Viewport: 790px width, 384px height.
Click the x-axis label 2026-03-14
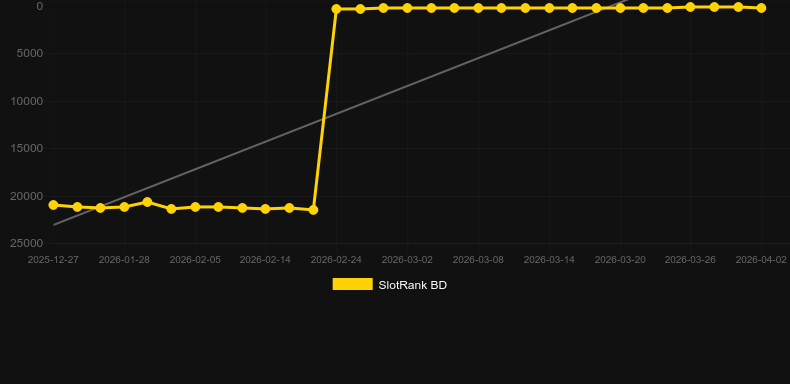click(549, 260)
